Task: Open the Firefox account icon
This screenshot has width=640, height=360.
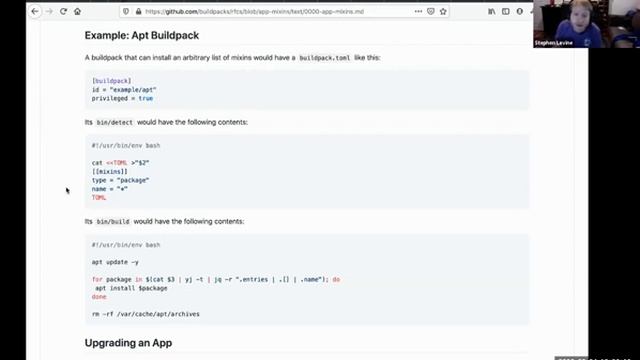Action: pos(520,11)
